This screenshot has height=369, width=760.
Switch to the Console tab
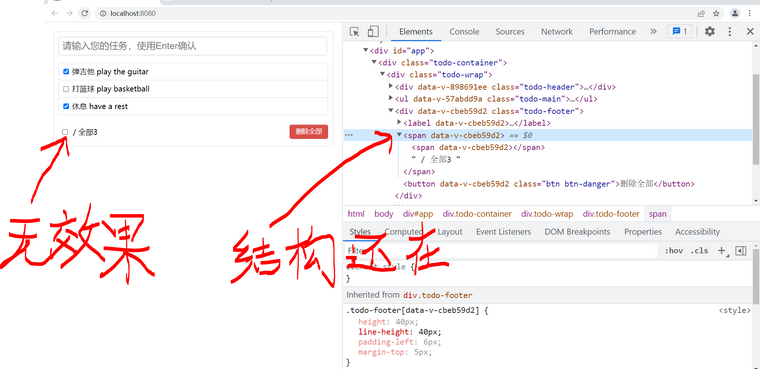pos(464,32)
